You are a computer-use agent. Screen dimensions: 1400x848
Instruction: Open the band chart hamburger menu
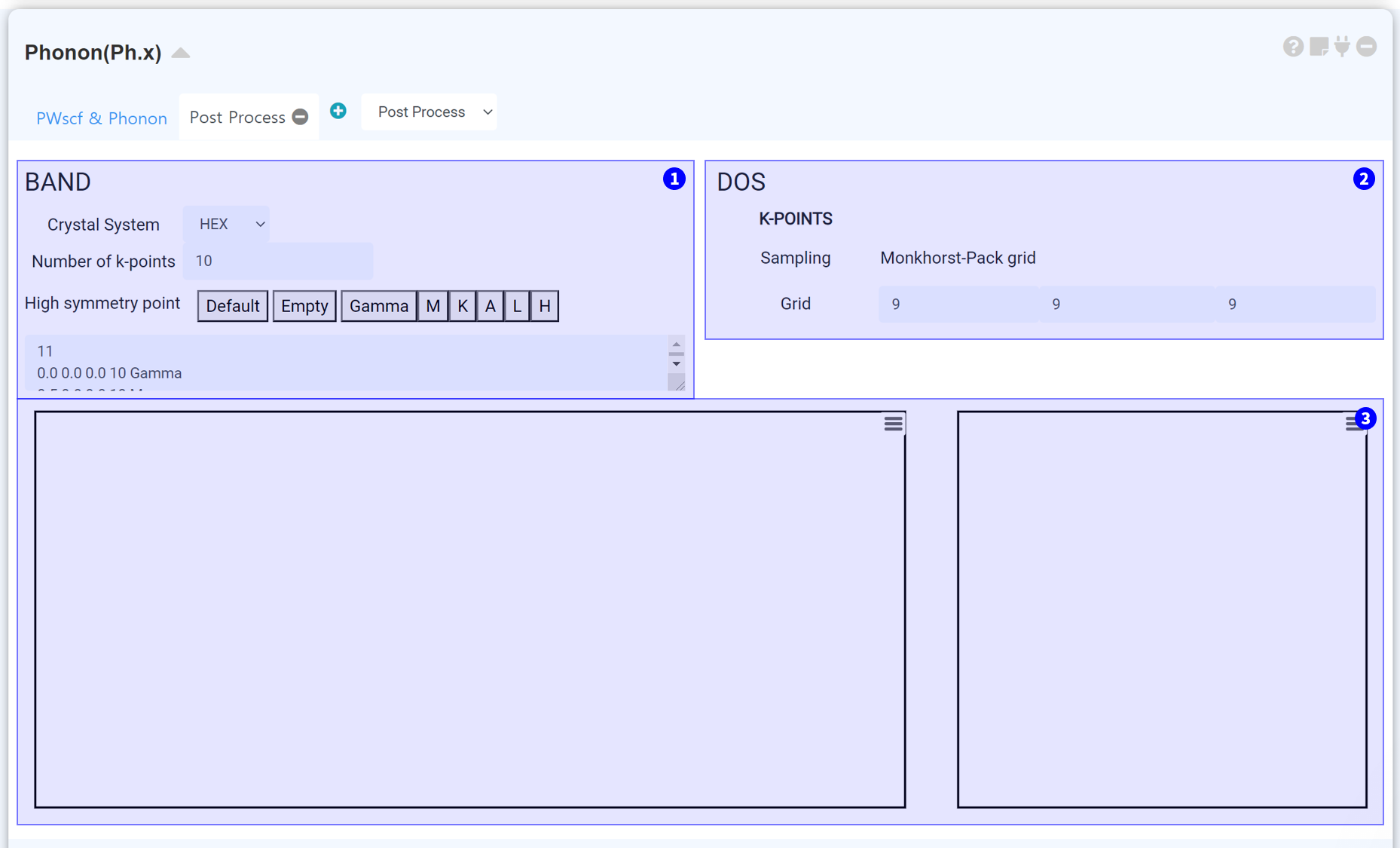894,424
